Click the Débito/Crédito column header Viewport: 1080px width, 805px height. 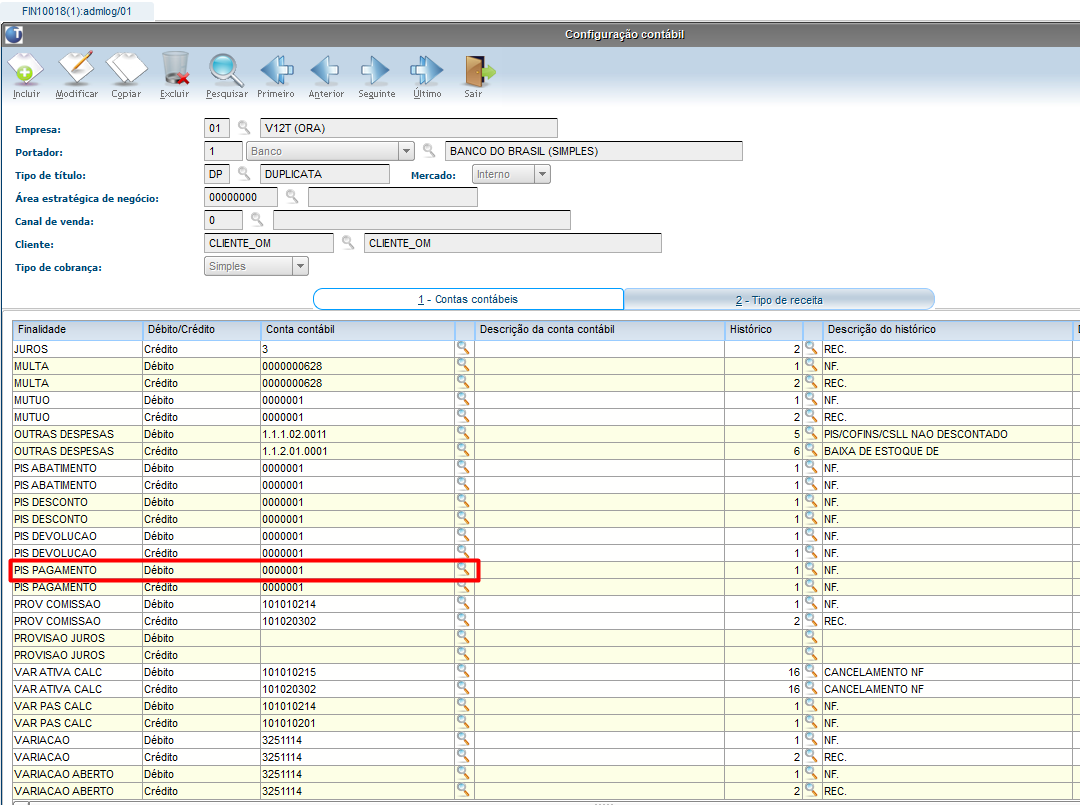(201, 330)
